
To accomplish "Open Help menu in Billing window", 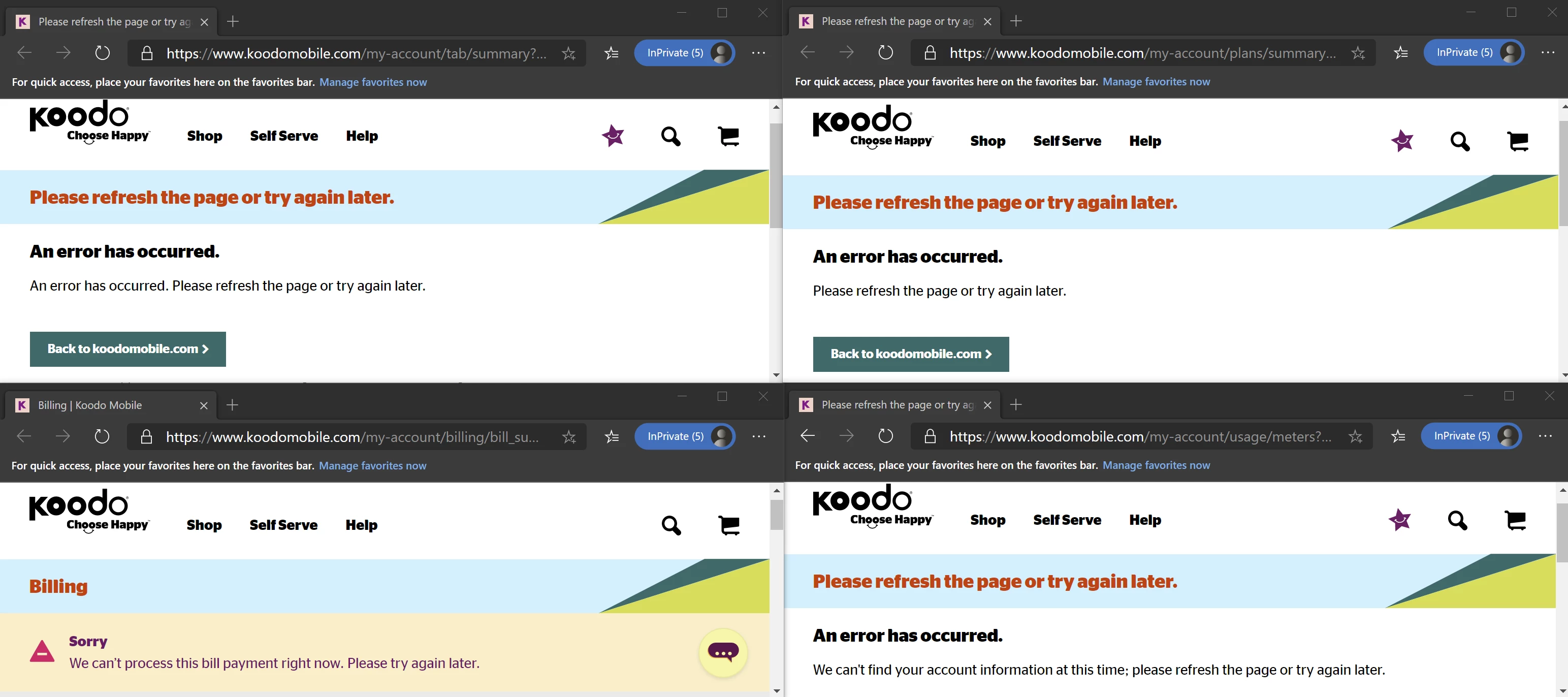I will [362, 525].
